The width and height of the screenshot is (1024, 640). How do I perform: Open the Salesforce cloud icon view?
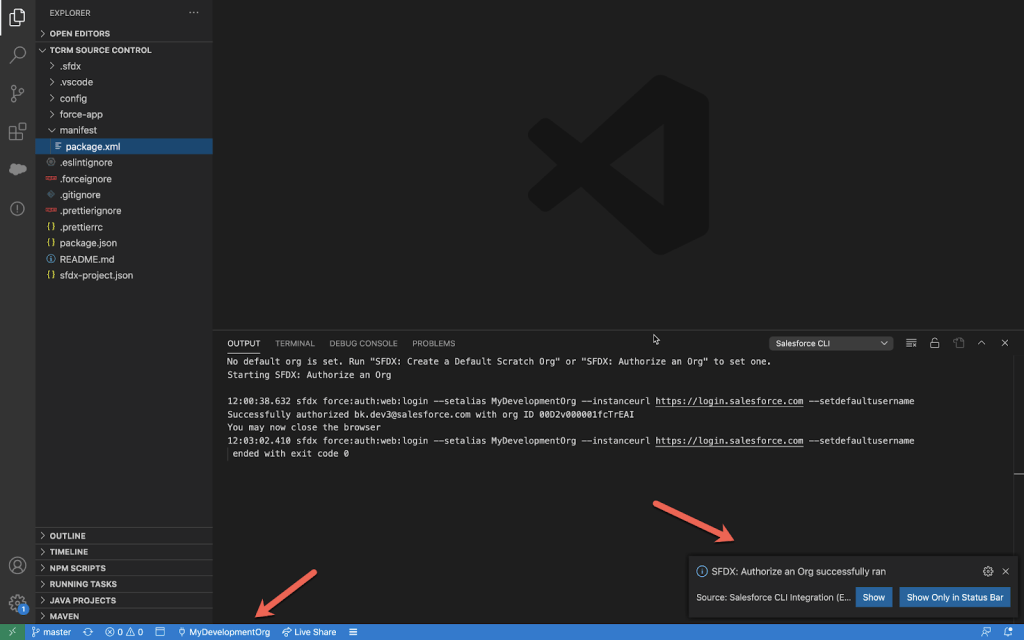(x=17, y=170)
